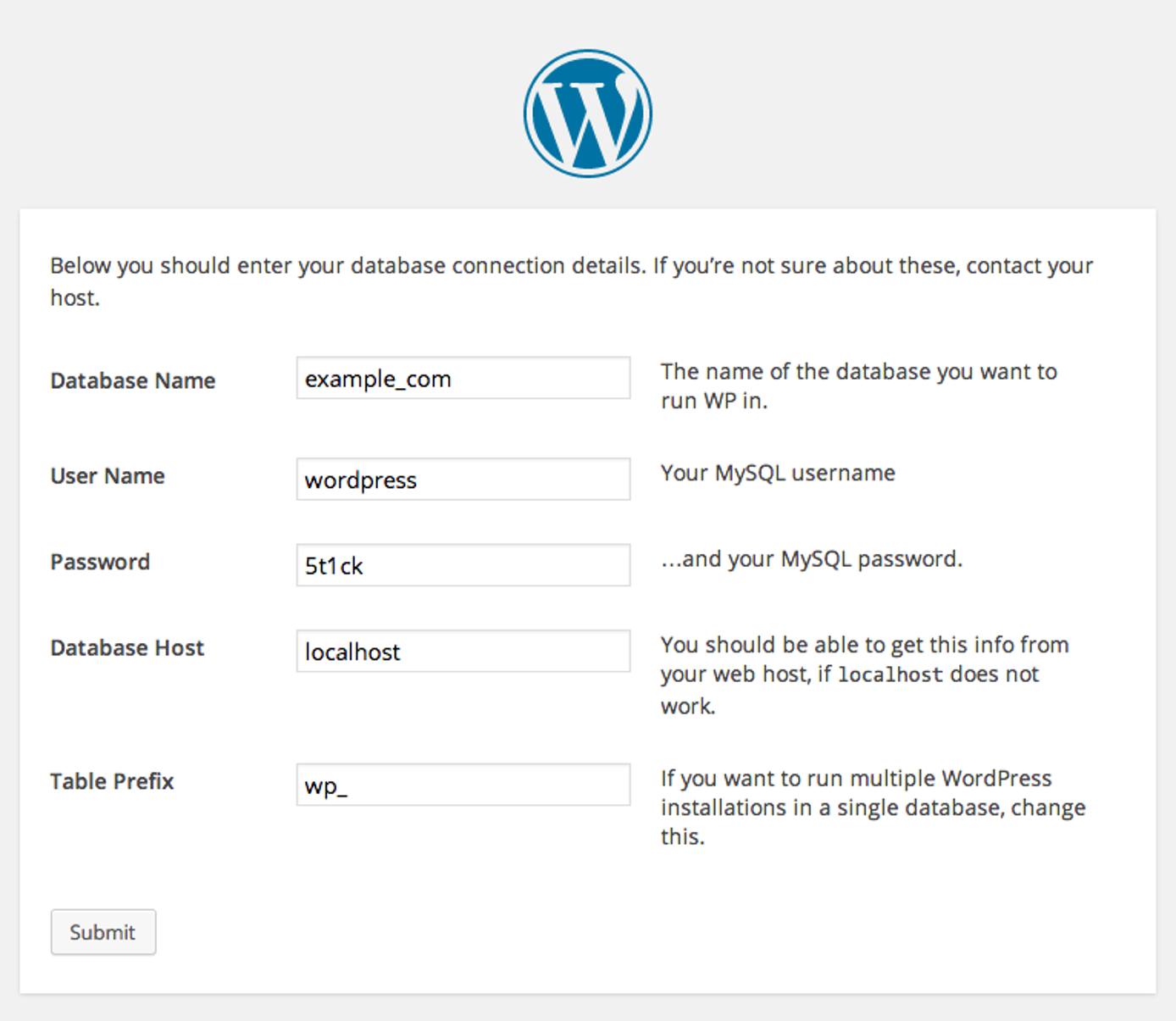Click the Your MySQL username help text
The height and width of the screenshot is (1021, 1176).
coord(777,473)
